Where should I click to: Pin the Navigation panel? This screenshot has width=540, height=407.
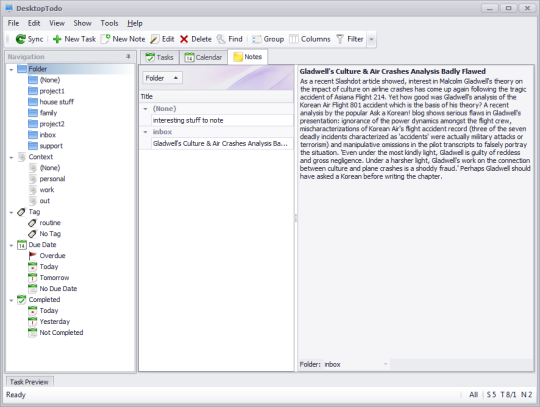[128, 56]
